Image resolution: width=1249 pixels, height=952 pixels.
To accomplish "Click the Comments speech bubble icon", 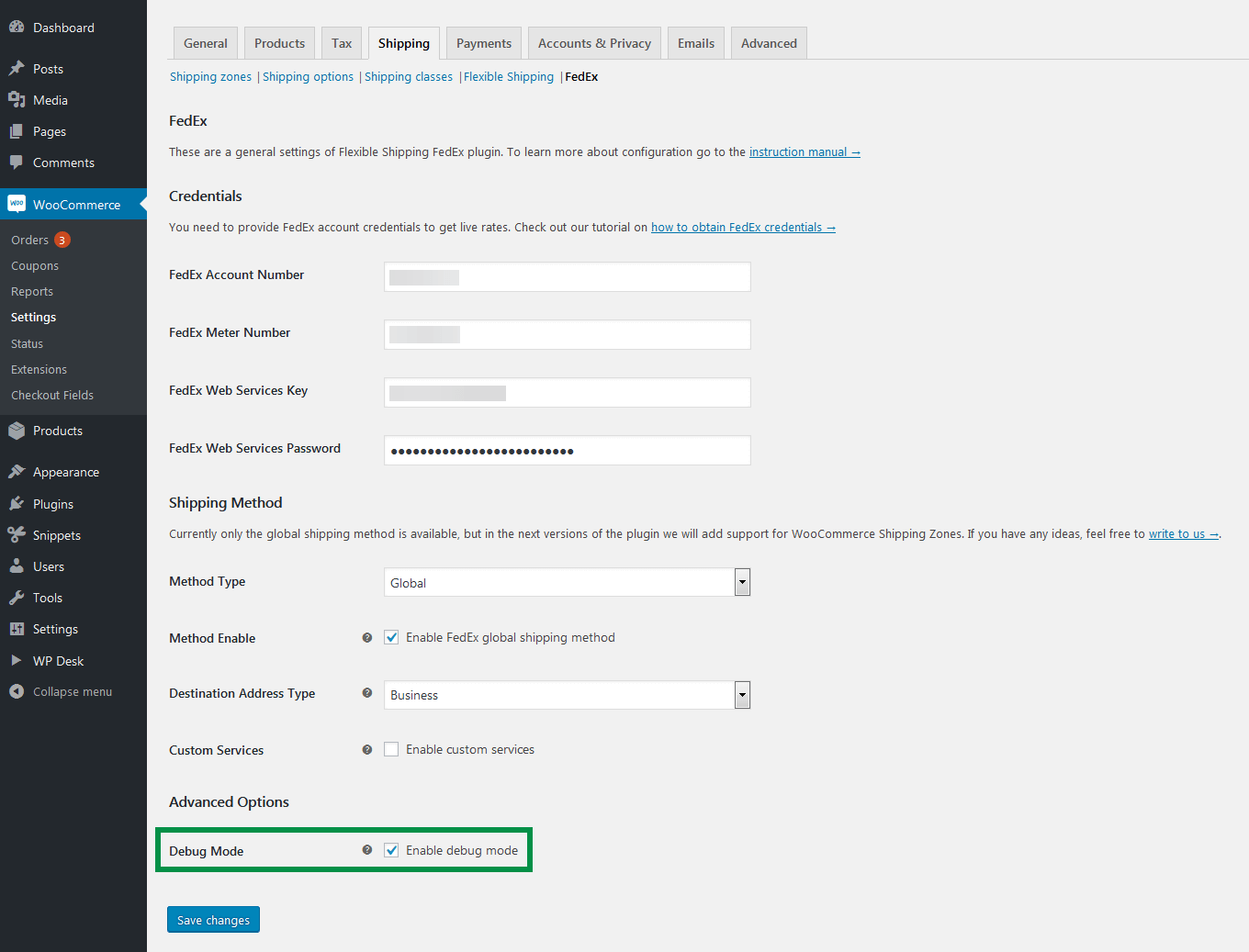I will 17,162.
